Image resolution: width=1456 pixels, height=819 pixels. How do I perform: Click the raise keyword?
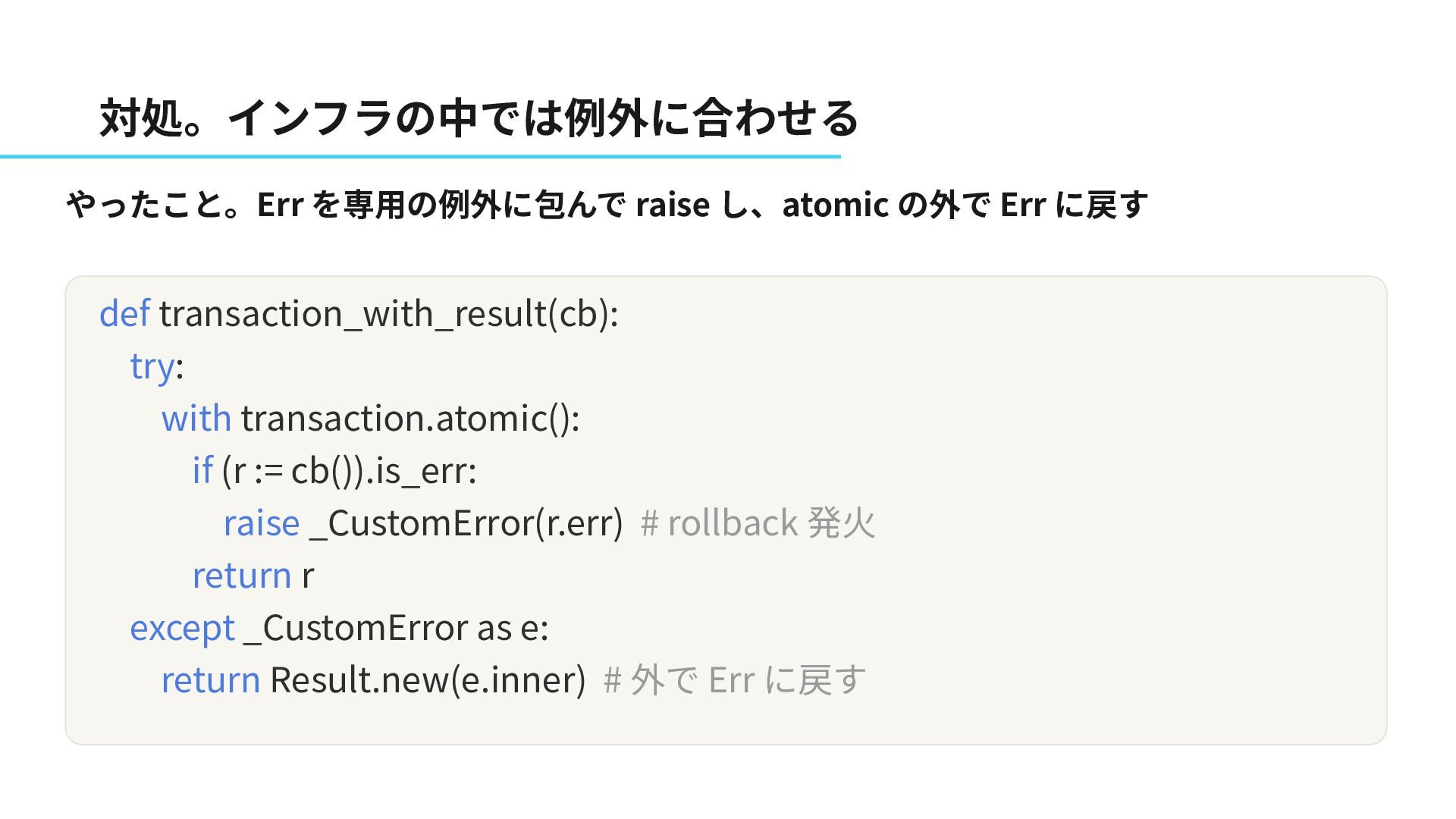click(x=262, y=523)
